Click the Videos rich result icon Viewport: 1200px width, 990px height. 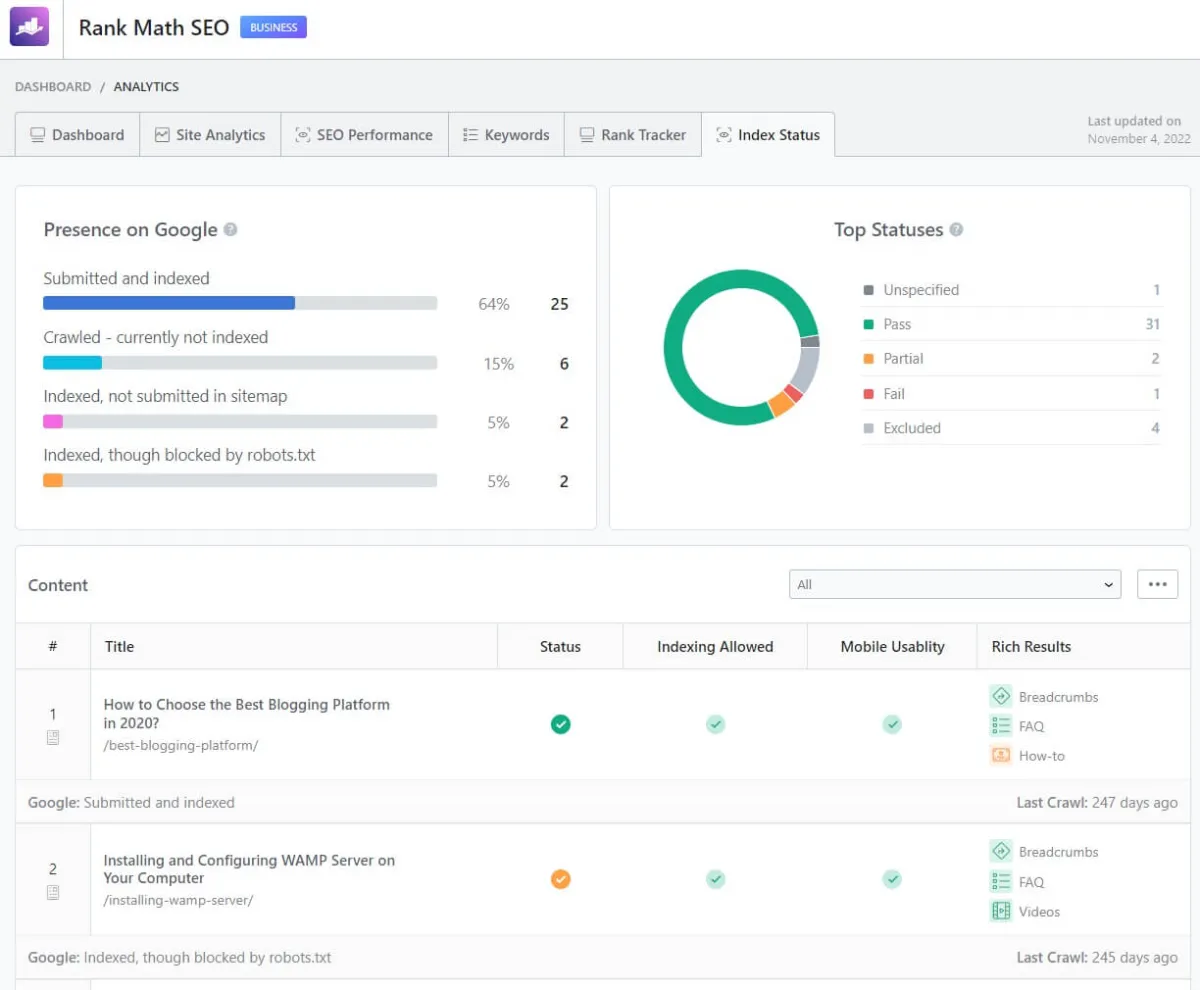pos(1000,911)
